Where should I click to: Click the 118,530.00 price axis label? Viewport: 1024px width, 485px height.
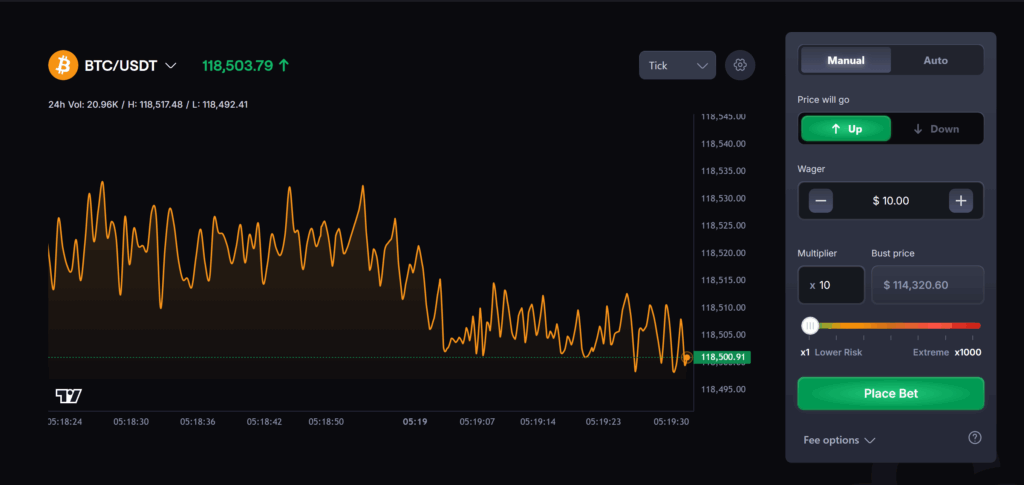(723, 198)
